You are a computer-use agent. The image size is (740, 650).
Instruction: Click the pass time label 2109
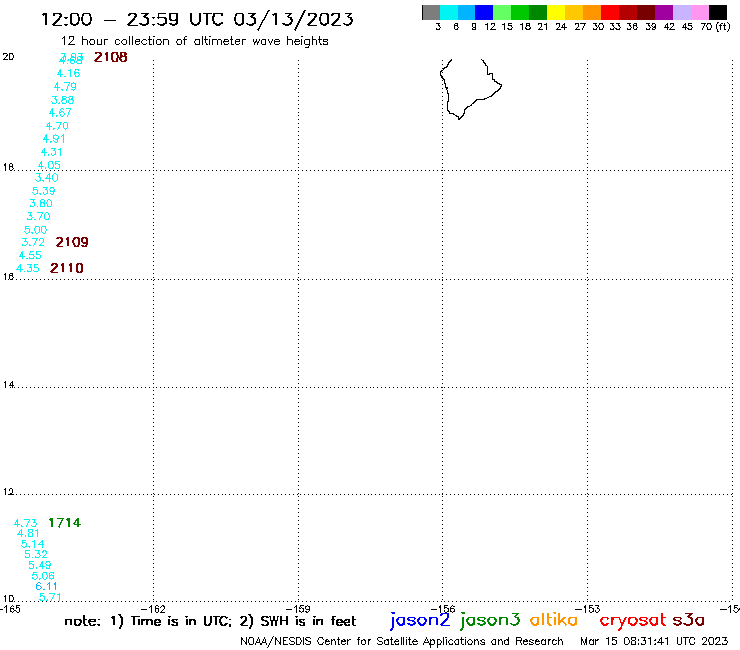72,242
